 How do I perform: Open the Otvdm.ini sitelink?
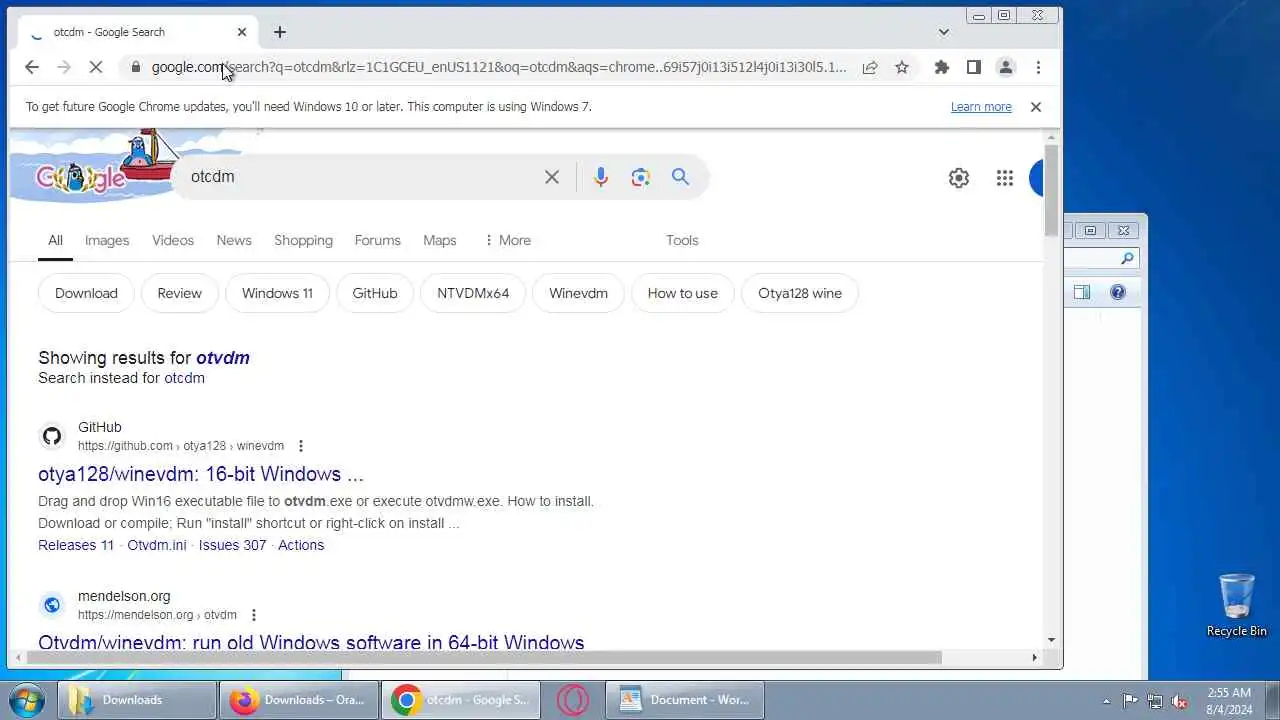[x=157, y=545]
